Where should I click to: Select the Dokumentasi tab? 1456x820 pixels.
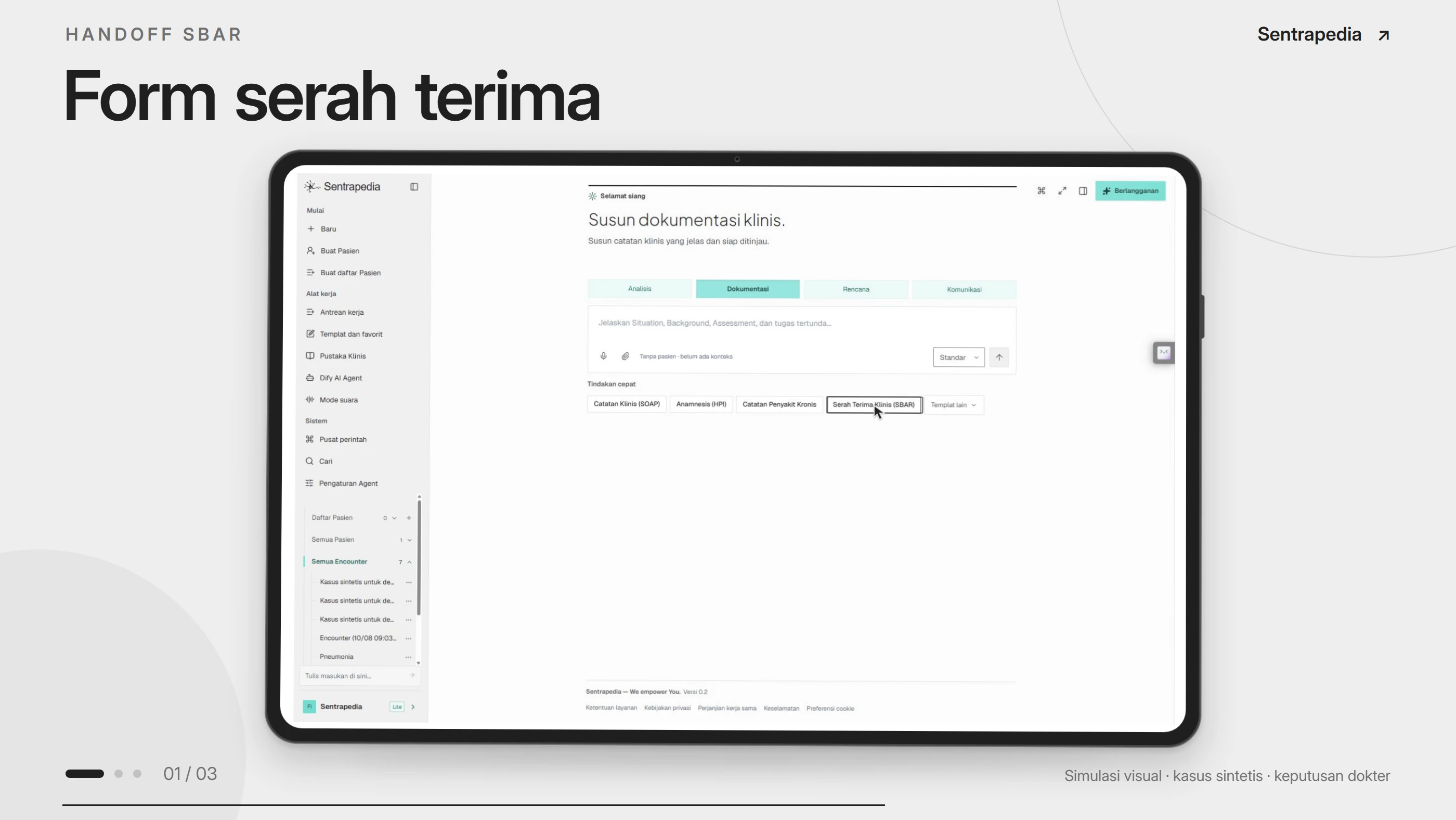click(x=748, y=289)
